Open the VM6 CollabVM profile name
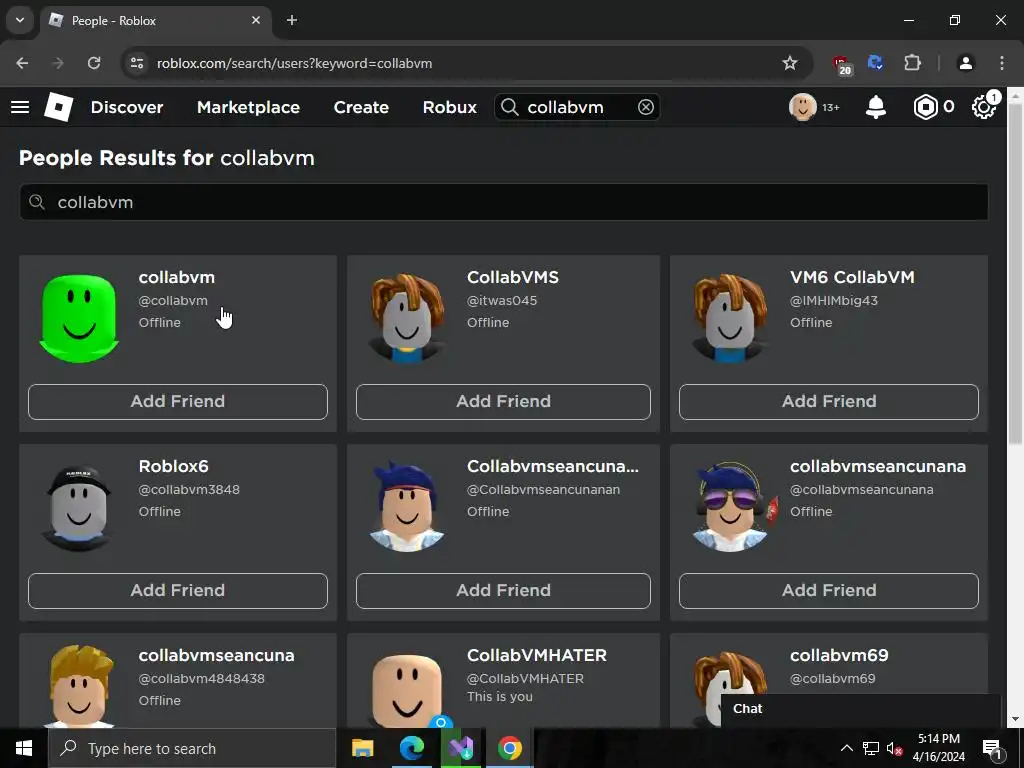 click(x=852, y=277)
